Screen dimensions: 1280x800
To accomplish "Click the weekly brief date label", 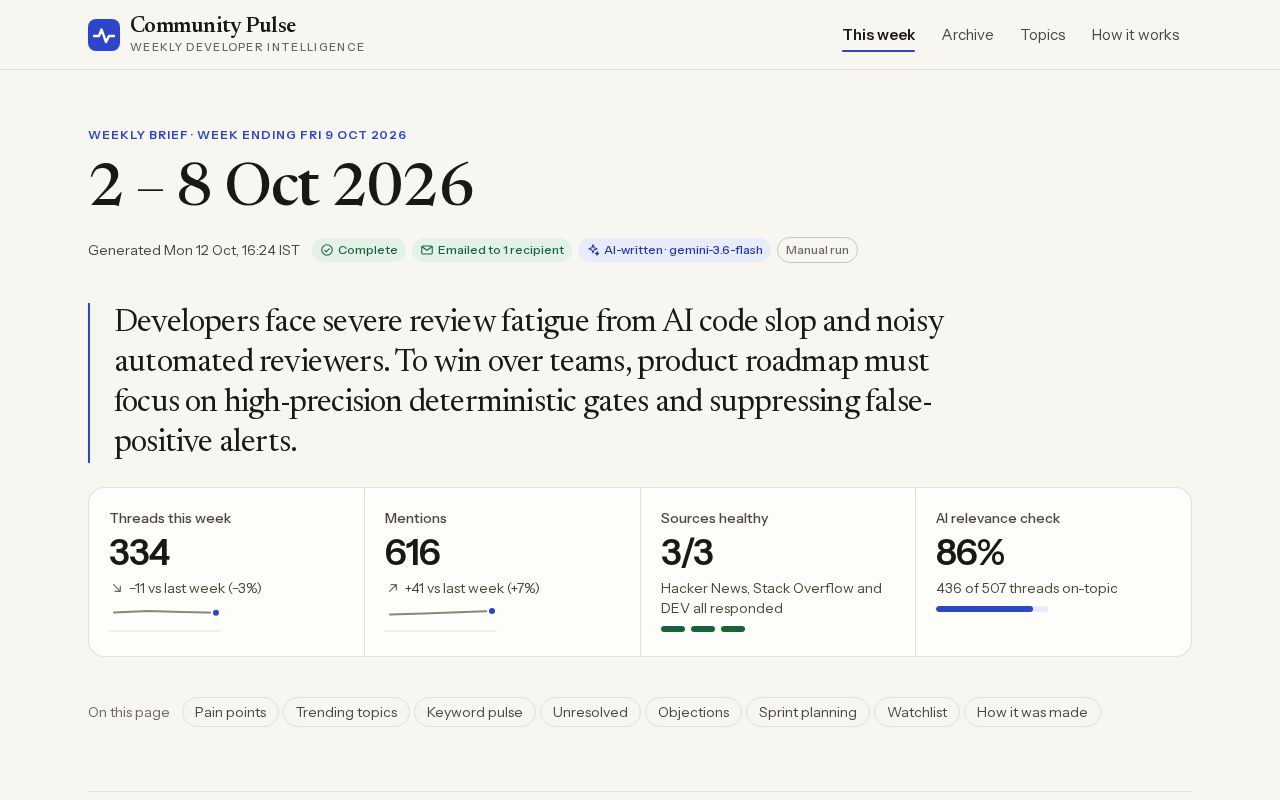I will [247, 135].
